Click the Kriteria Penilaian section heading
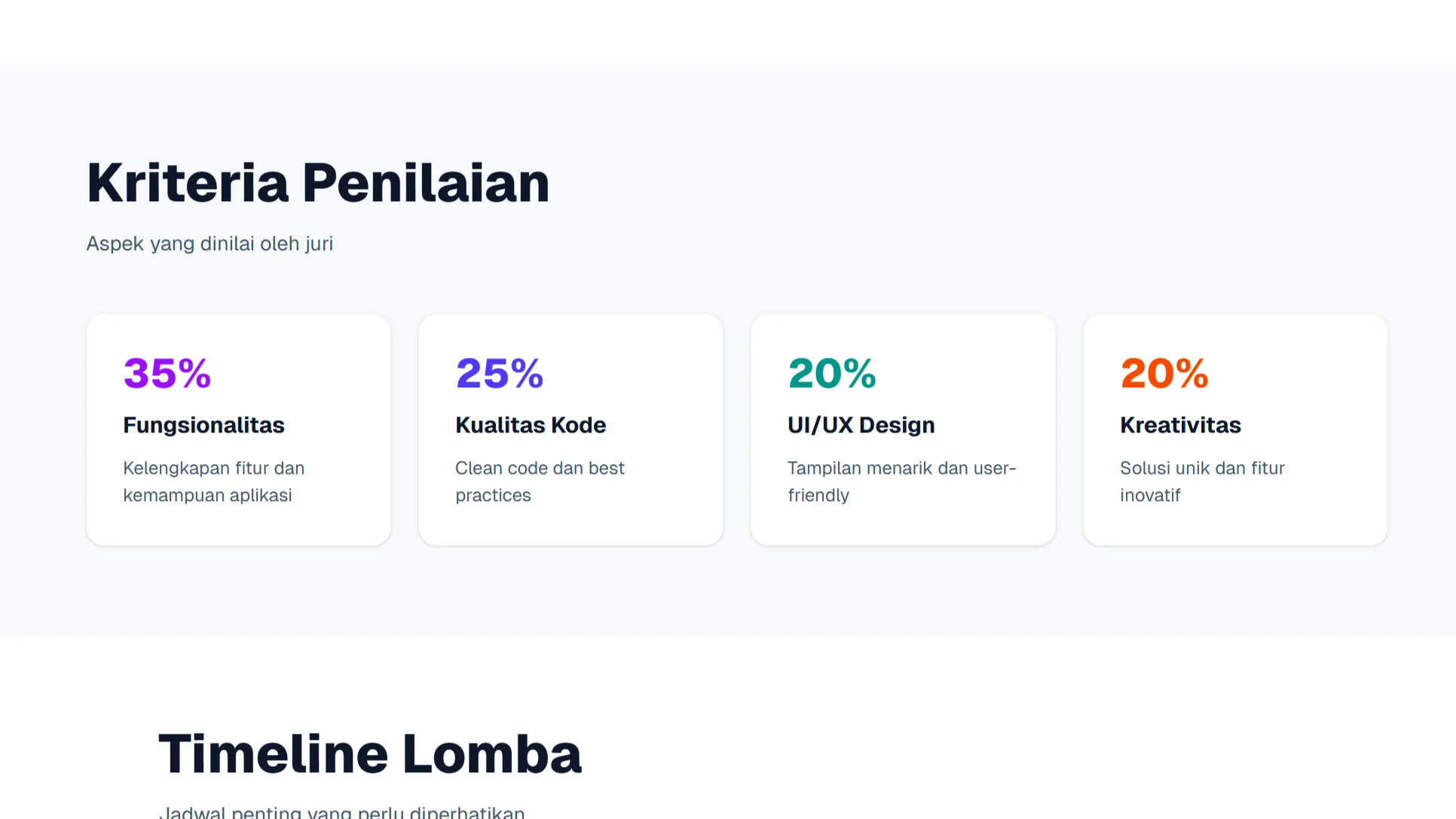This screenshot has height=819, width=1456. [x=318, y=183]
